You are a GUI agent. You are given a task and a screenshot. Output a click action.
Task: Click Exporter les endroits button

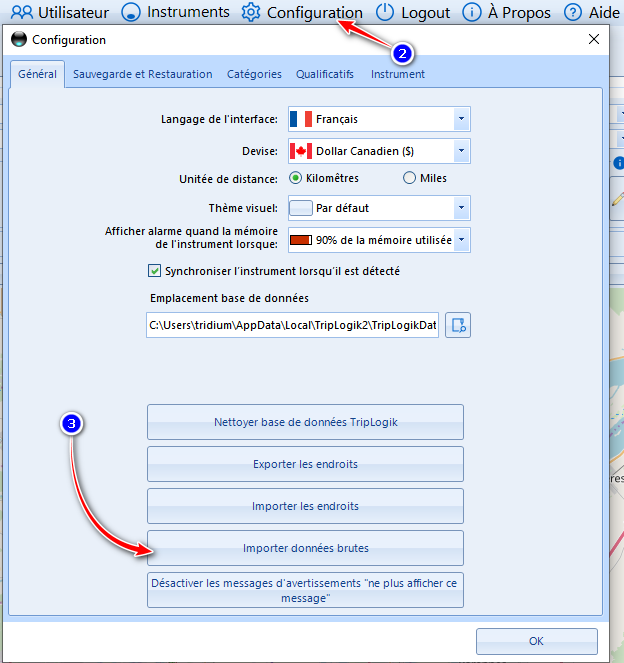pyautogui.click(x=305, y=464)
